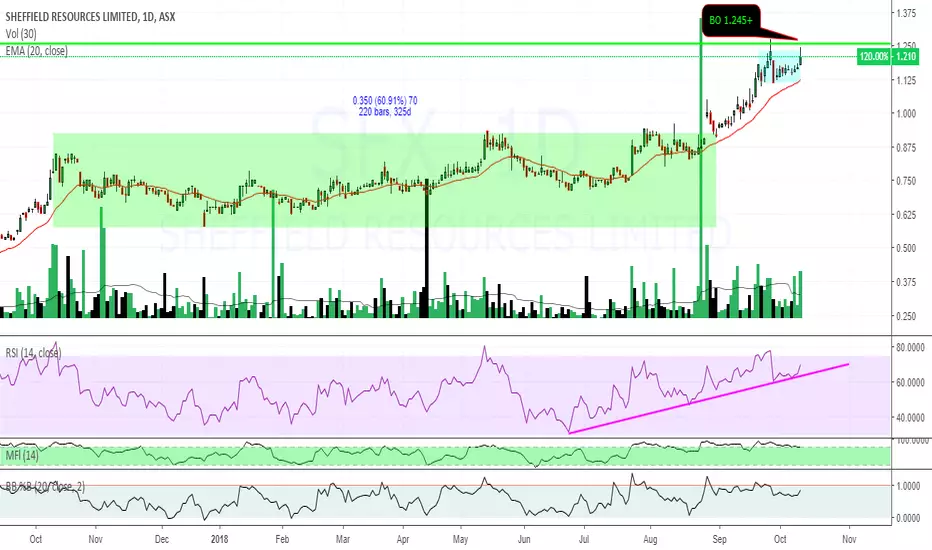Click the pink RSI trendline

(x=709, y=397)
